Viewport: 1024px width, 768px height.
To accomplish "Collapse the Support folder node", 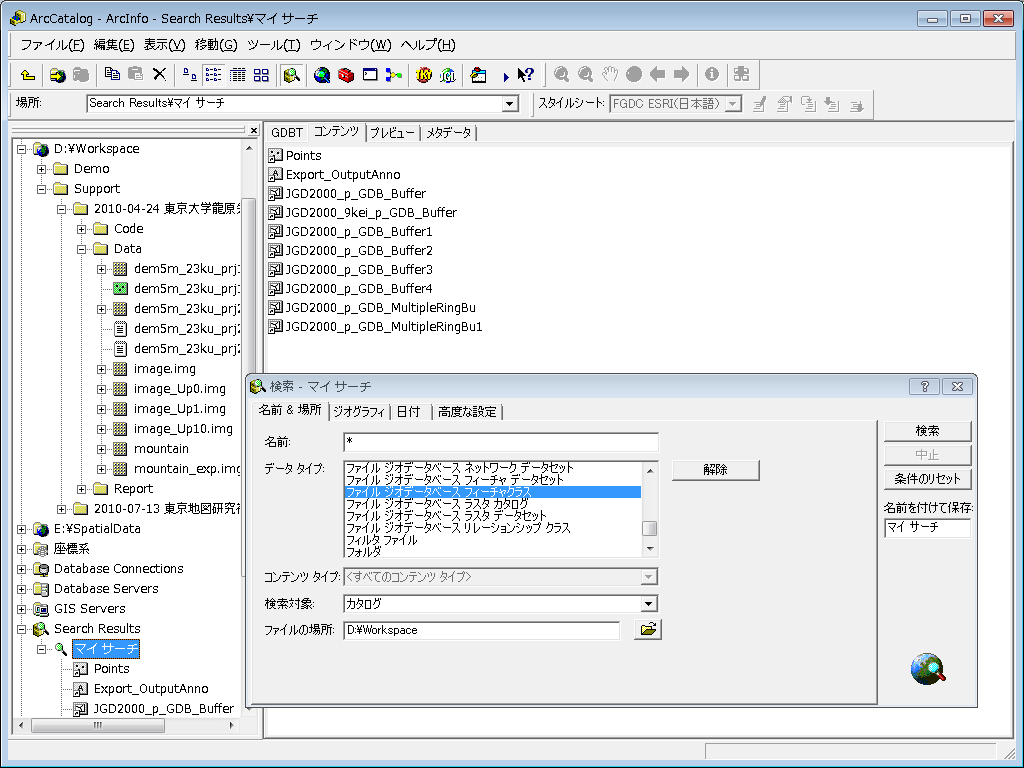I will pyautogui.click(x=41, y=189).
